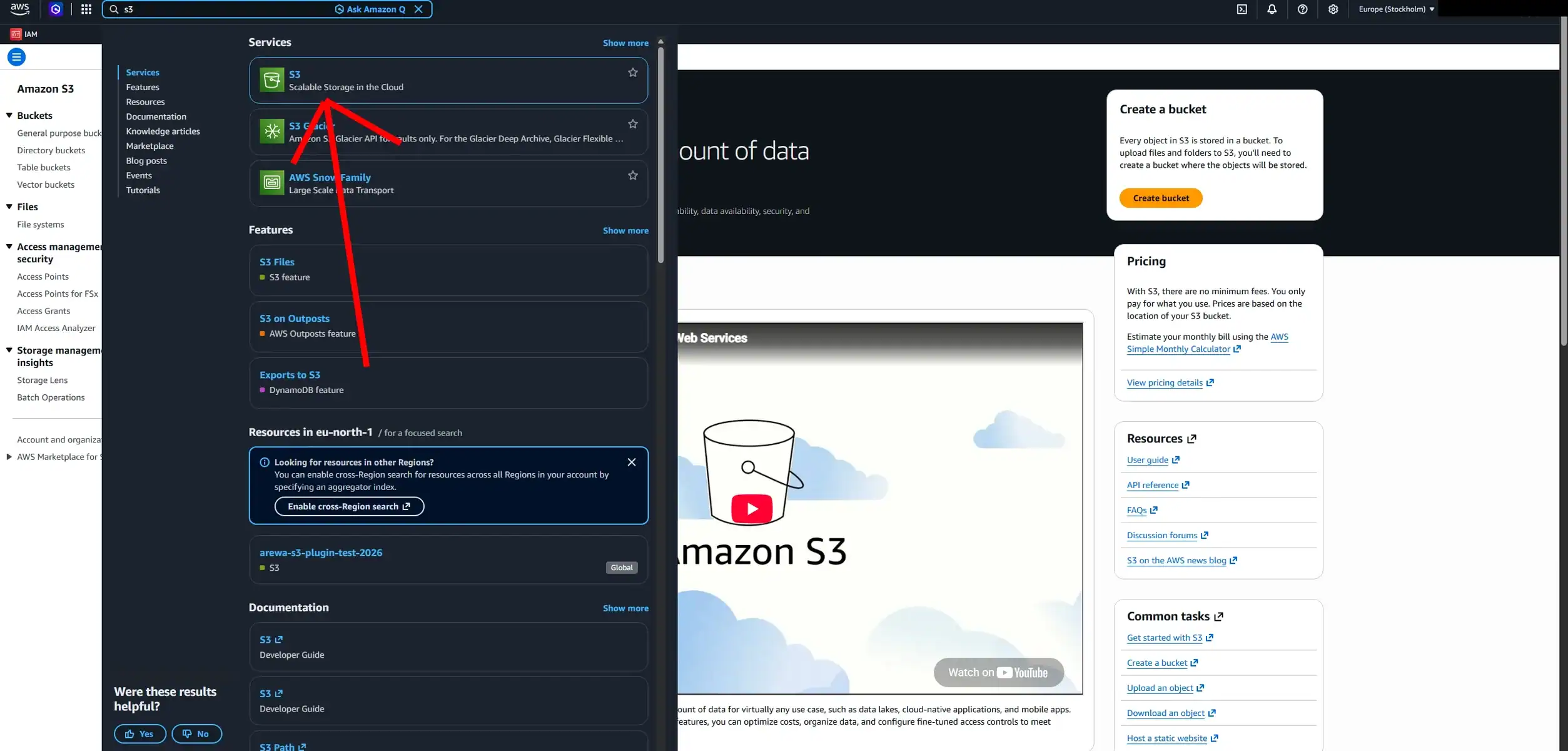This screenshot has width=1568, height=751.
Task: Select the Resources search category
Action: (x=145, y=102)
